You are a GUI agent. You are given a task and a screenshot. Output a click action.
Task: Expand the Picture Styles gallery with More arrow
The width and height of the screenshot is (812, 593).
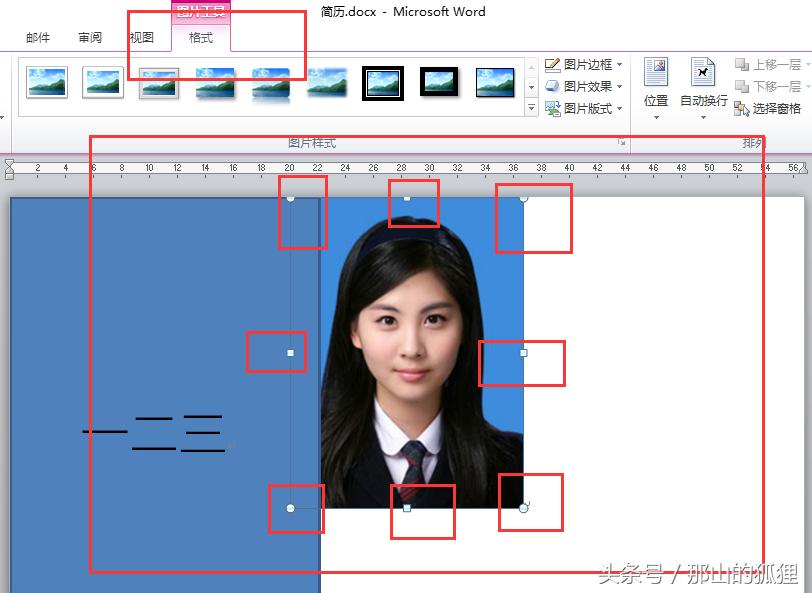point(532,108)
